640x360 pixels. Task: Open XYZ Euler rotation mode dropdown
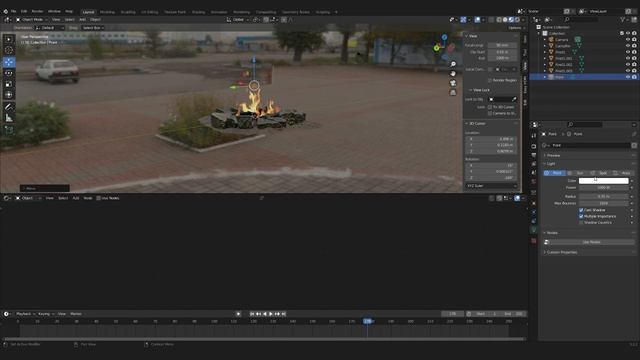coord(491,186)
